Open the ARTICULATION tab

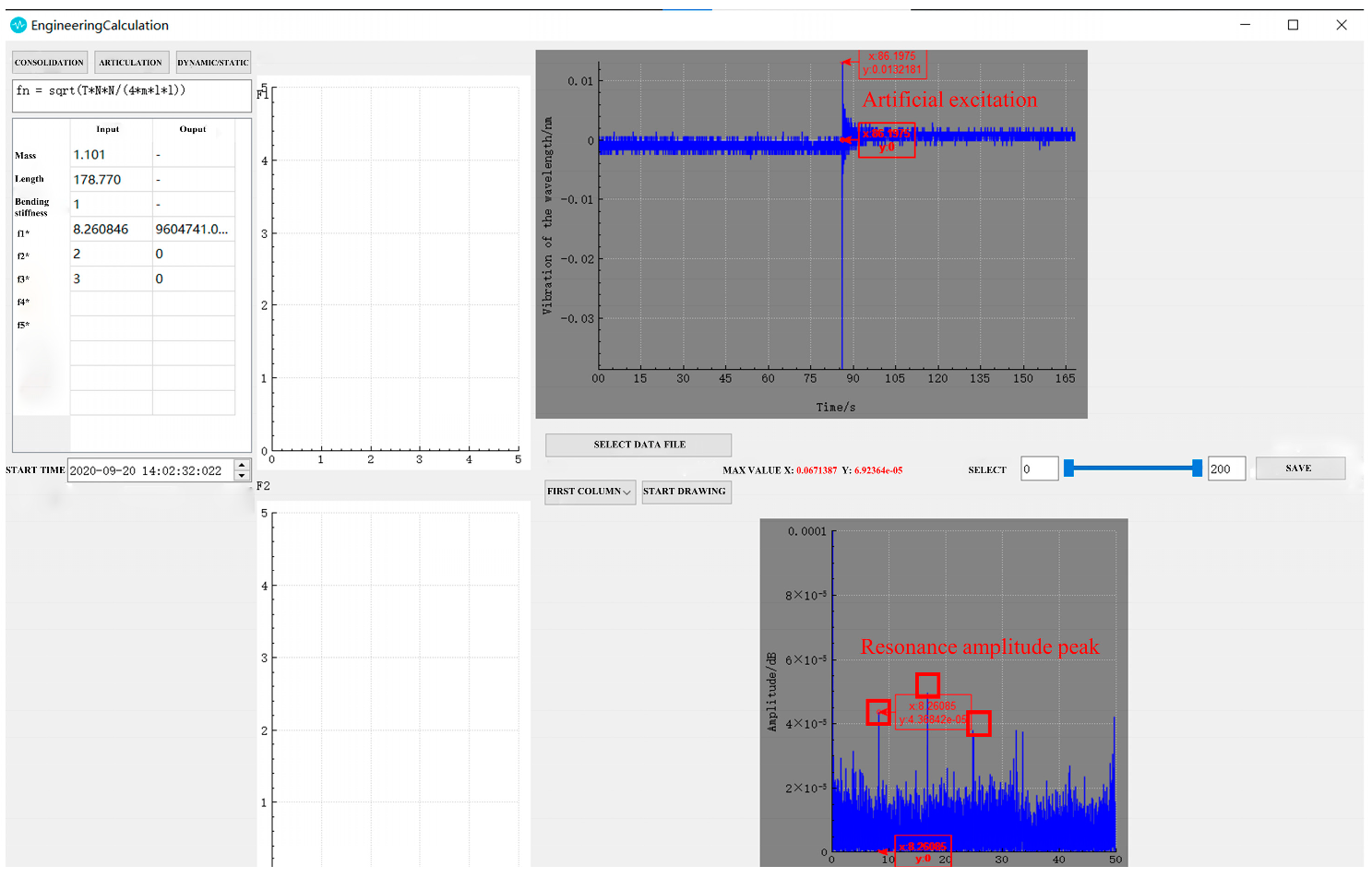tap(131, 63)
